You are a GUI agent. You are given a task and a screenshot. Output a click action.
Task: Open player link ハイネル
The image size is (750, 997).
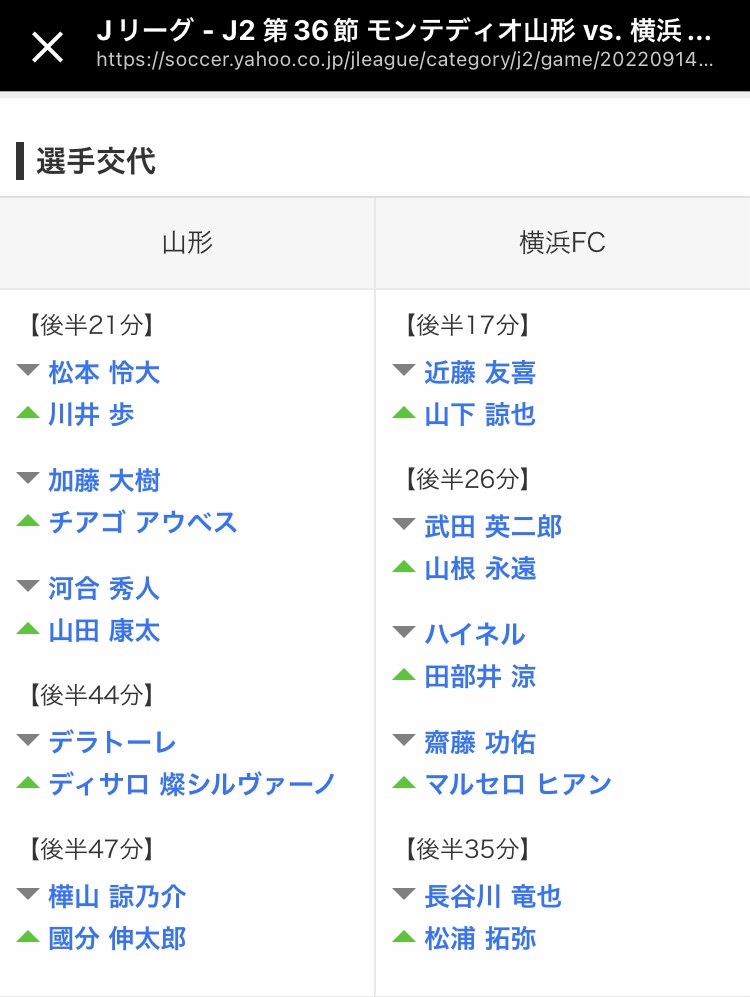[x=474, y=634]
